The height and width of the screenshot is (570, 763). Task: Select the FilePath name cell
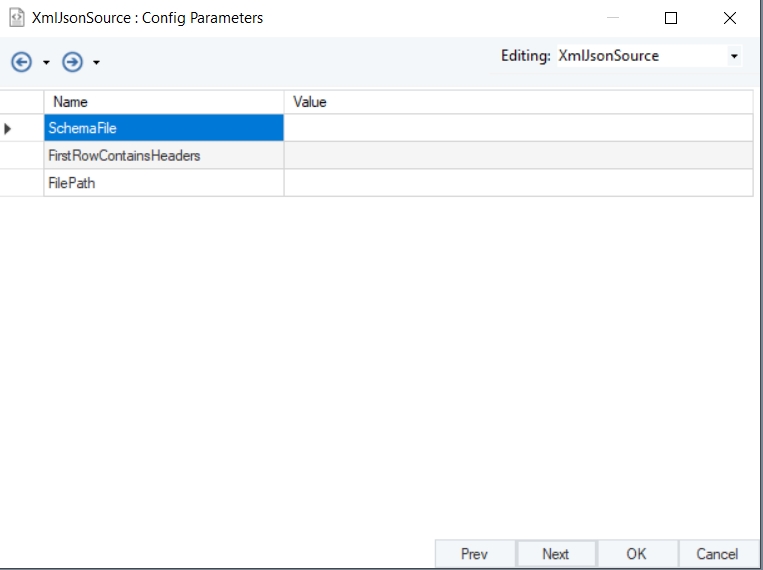[x=164, y=183]
